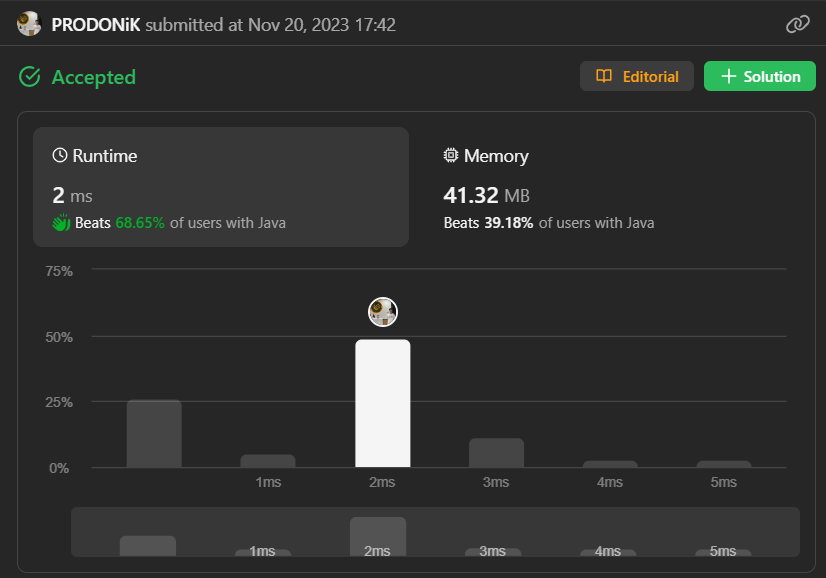The width and height of the screenshot is (826, 578).
Task: Click the highlighted white 2ms bar
Action: pos(383,404)
